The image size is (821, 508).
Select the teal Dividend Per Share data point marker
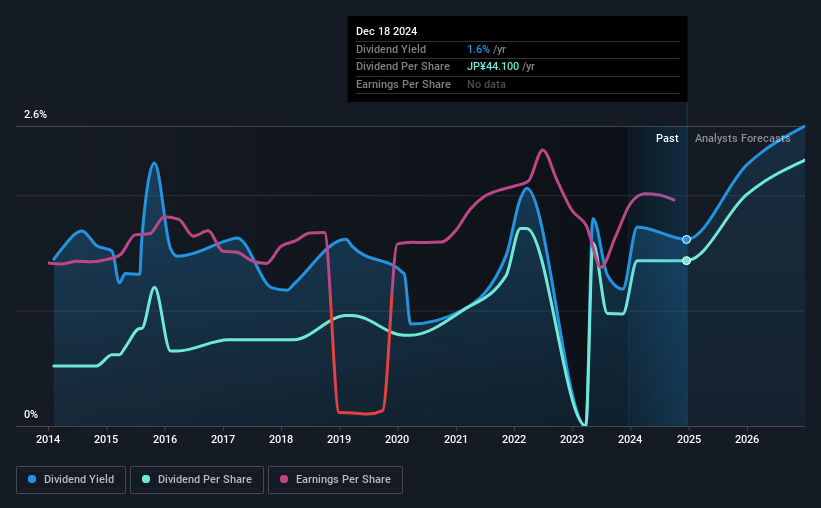coord(686,260)
